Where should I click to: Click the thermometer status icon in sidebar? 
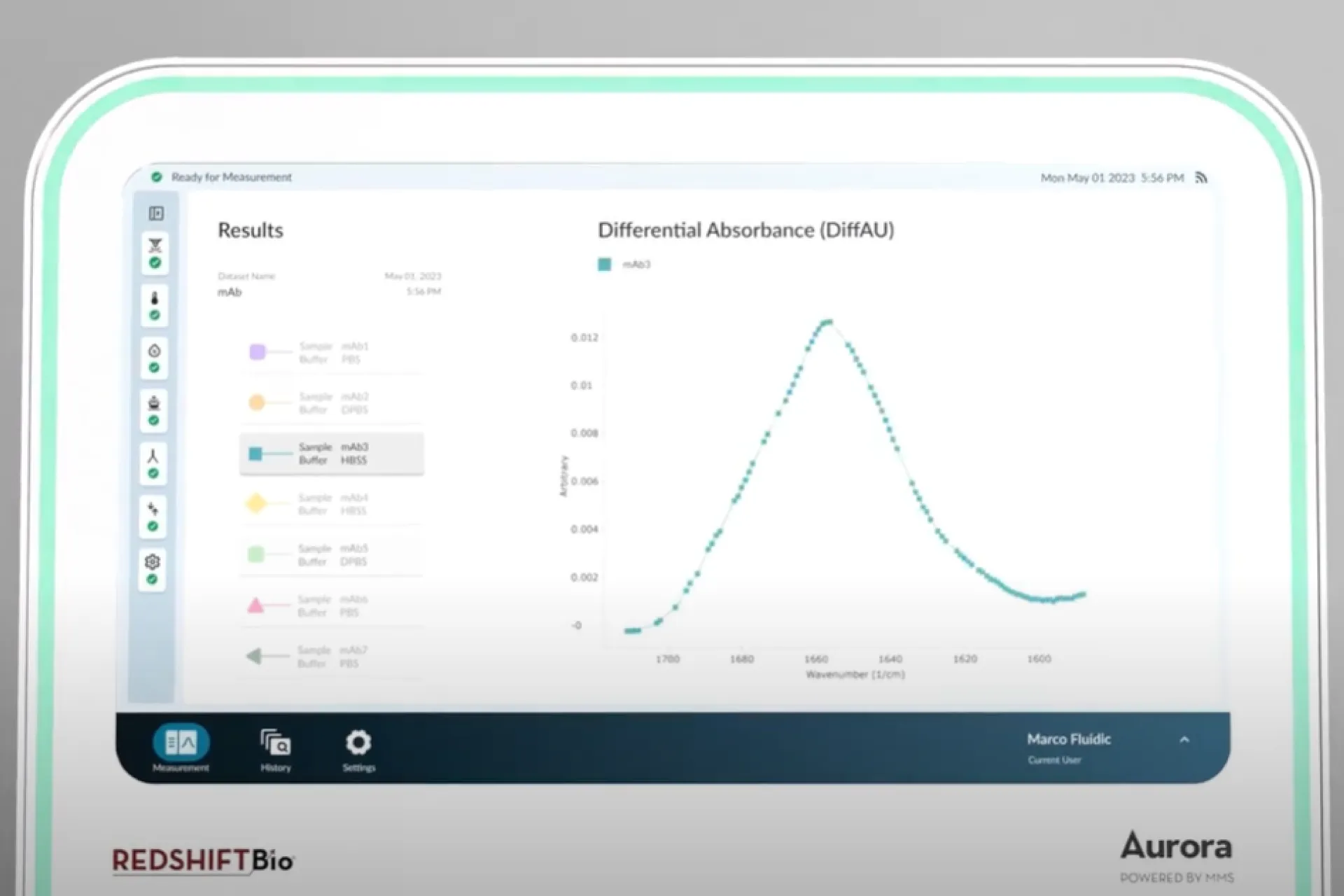155,297
